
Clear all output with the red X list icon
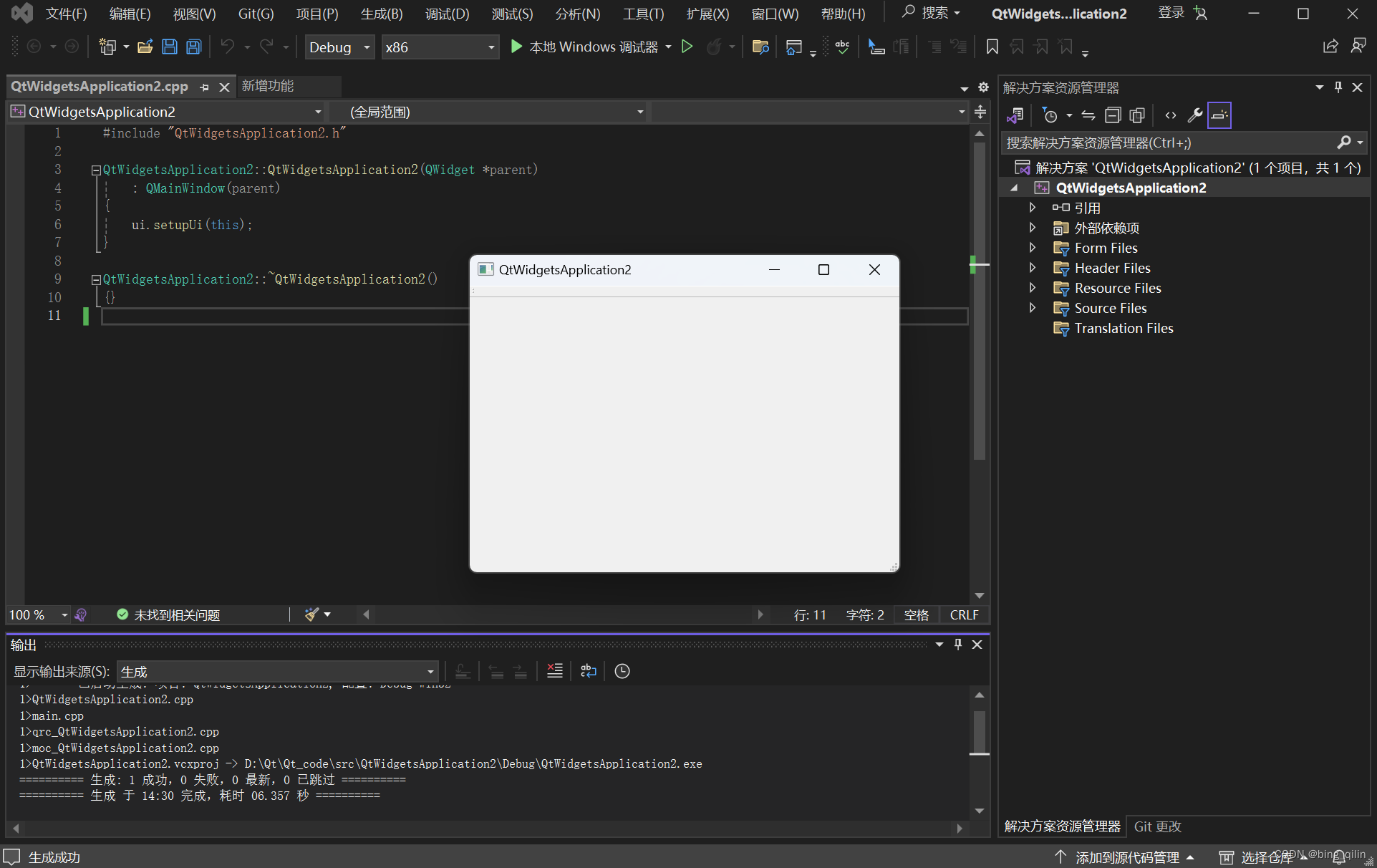[x=554, y=671]
